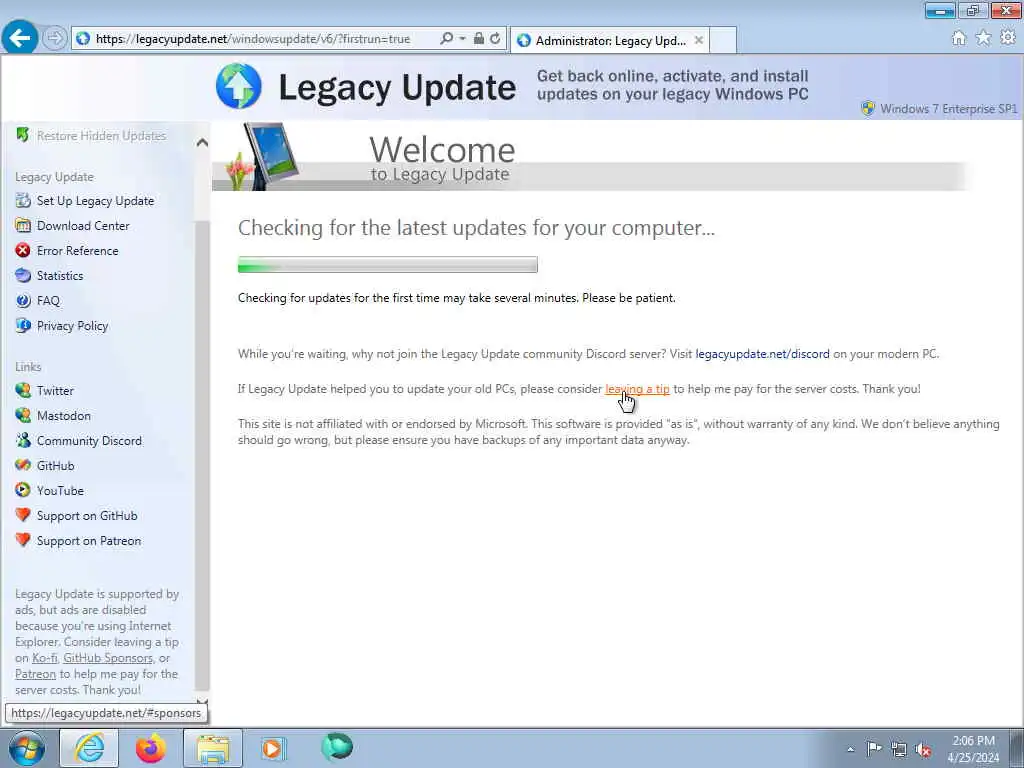Open the Mastodon link
Viewport: 1024px width, 768px height.
coord(64,416)
